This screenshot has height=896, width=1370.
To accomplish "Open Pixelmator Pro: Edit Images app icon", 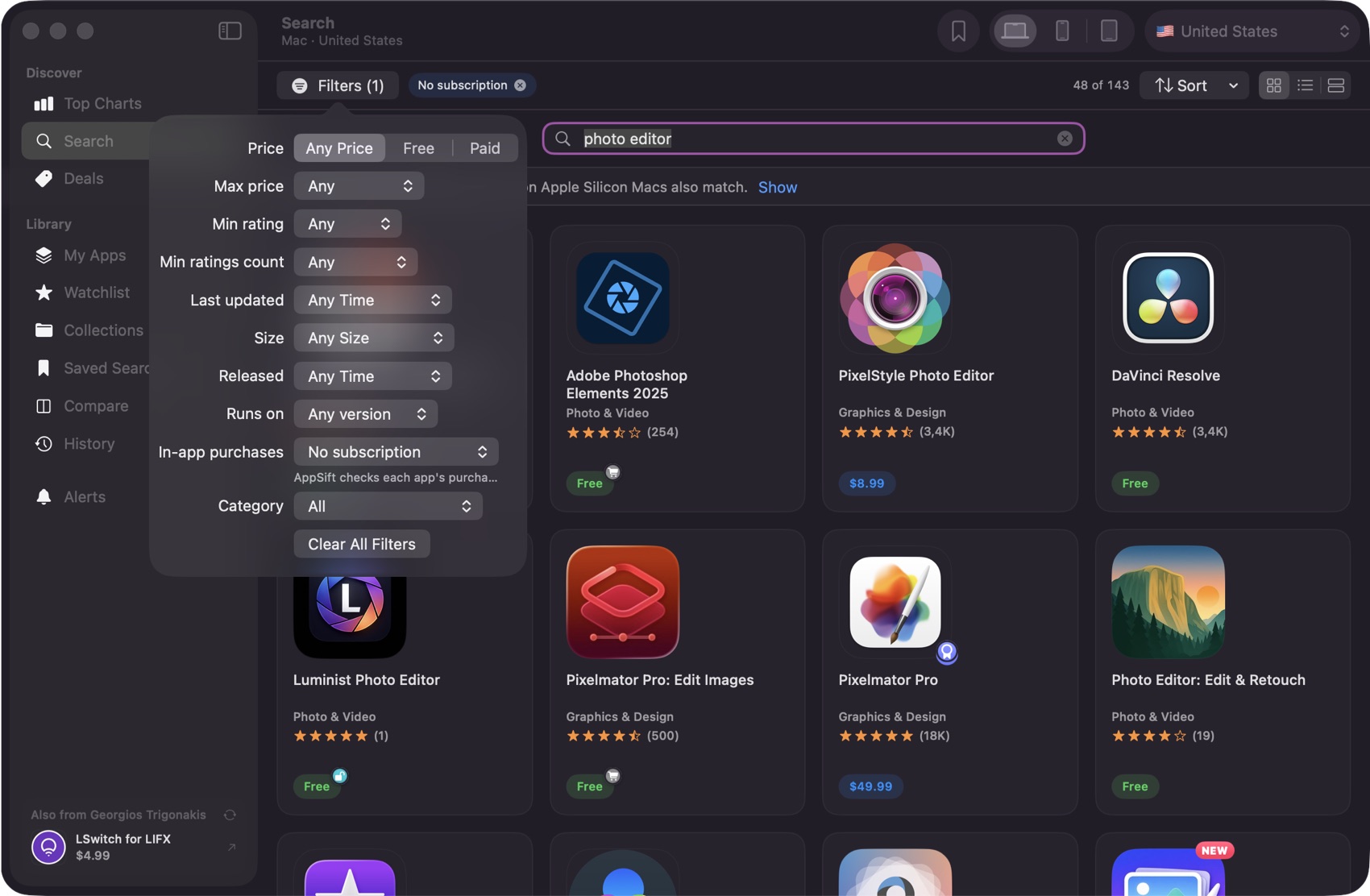I will [x=622, y=602].
